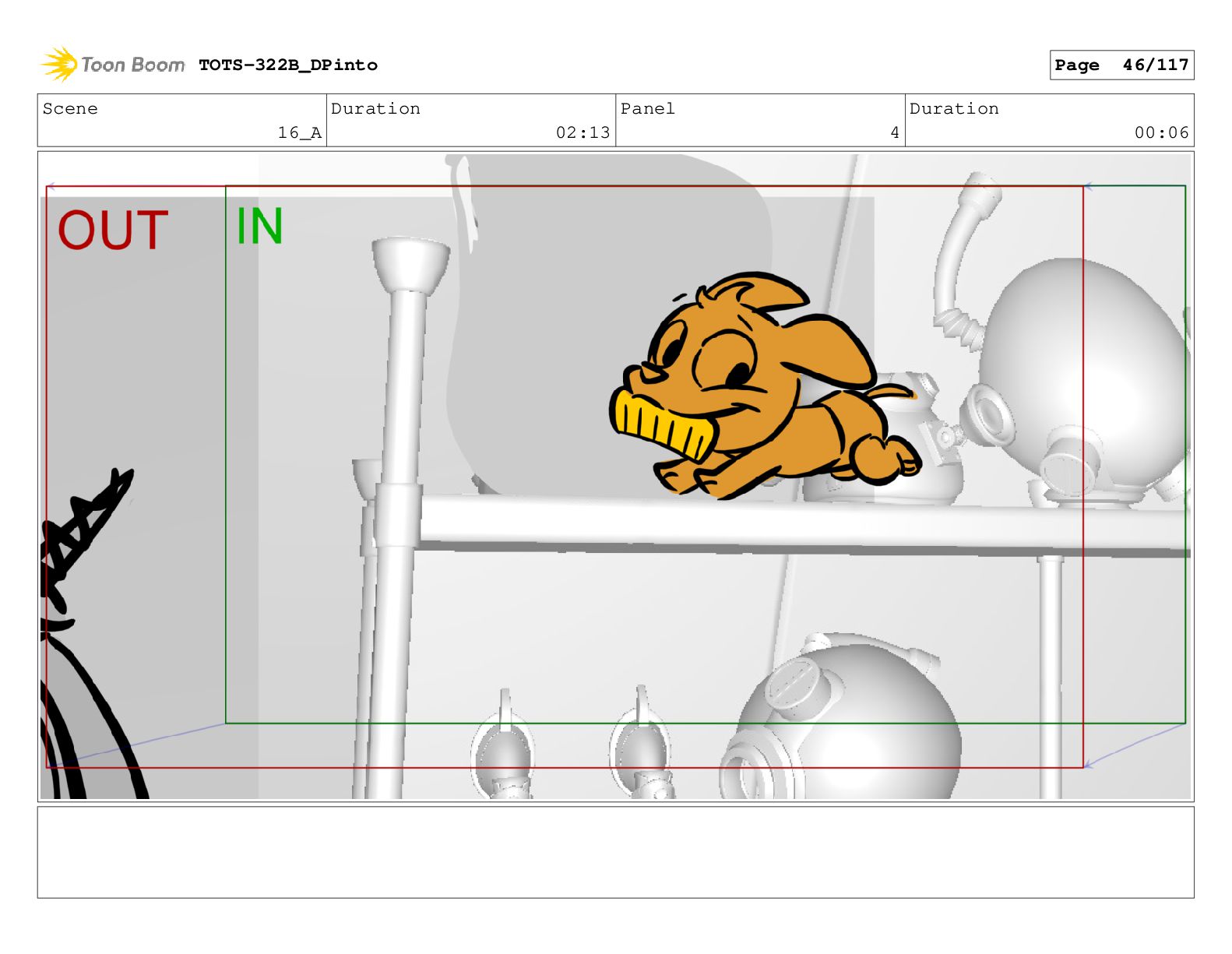Screen dimensions: 1232x954
Task: Select the project title TOTS-322B_DPinto
Action: [x=288, y=65]
